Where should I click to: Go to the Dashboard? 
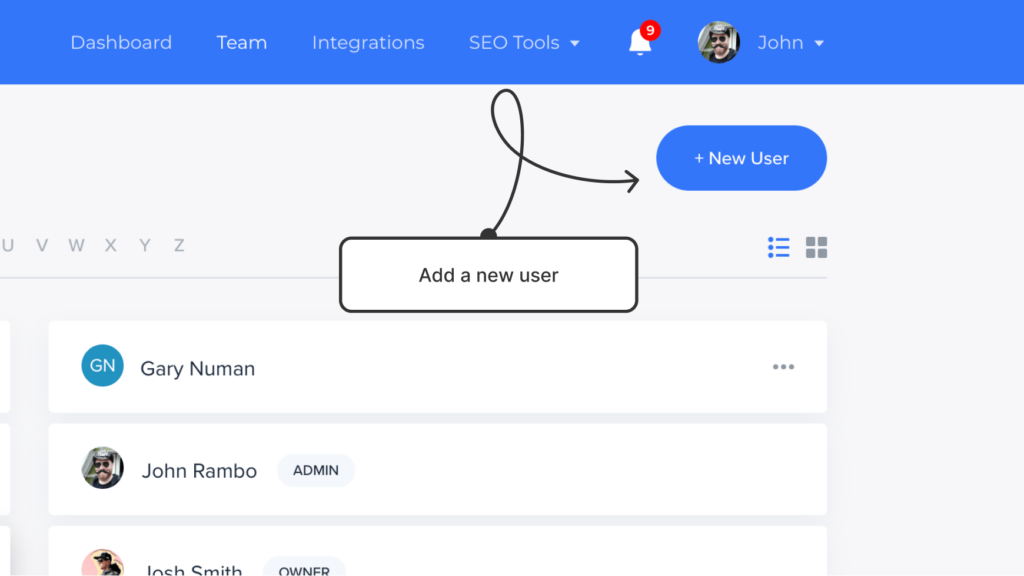pyautogui.click(x=121, y=42)
